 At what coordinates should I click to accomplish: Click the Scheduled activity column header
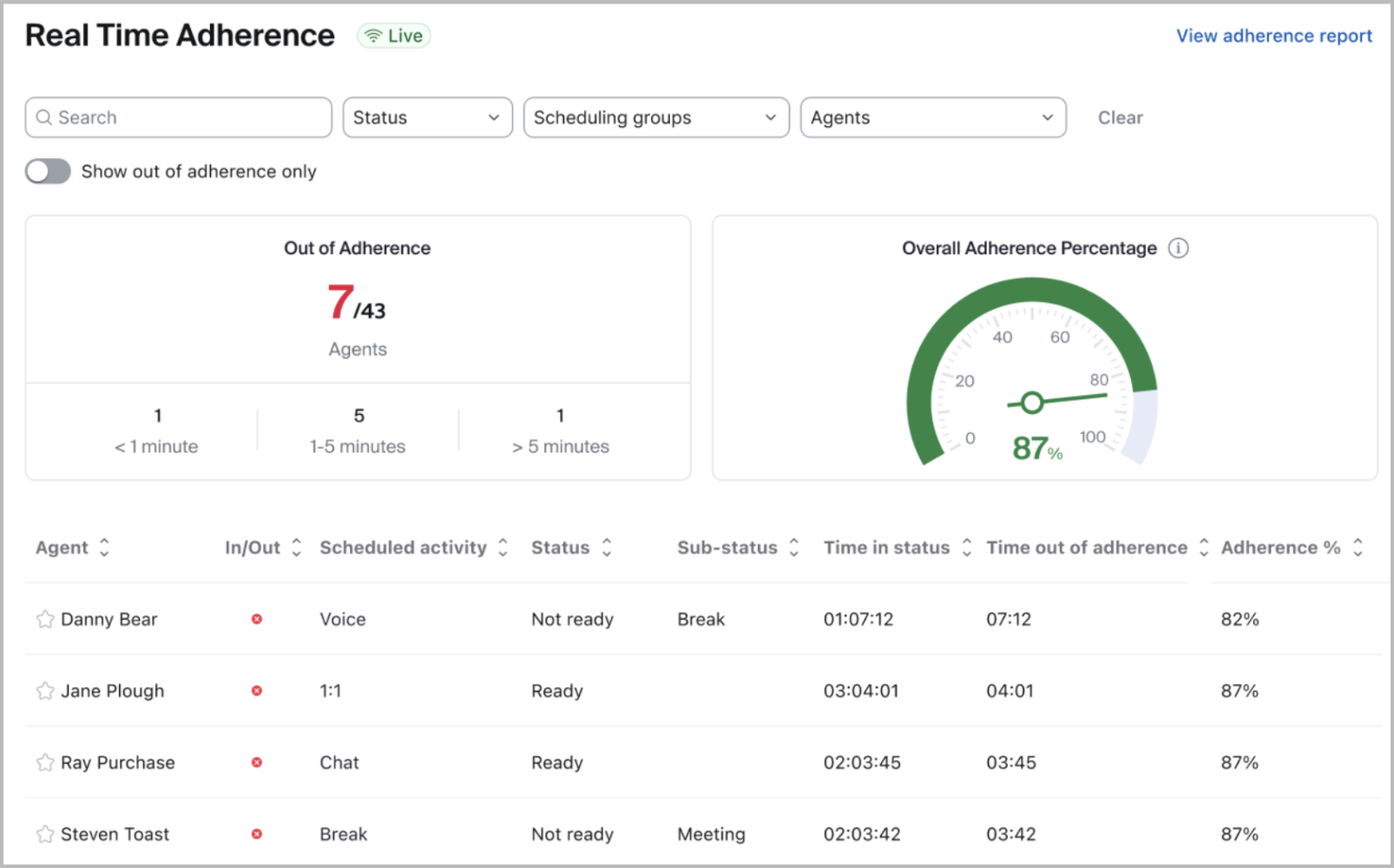403,548
